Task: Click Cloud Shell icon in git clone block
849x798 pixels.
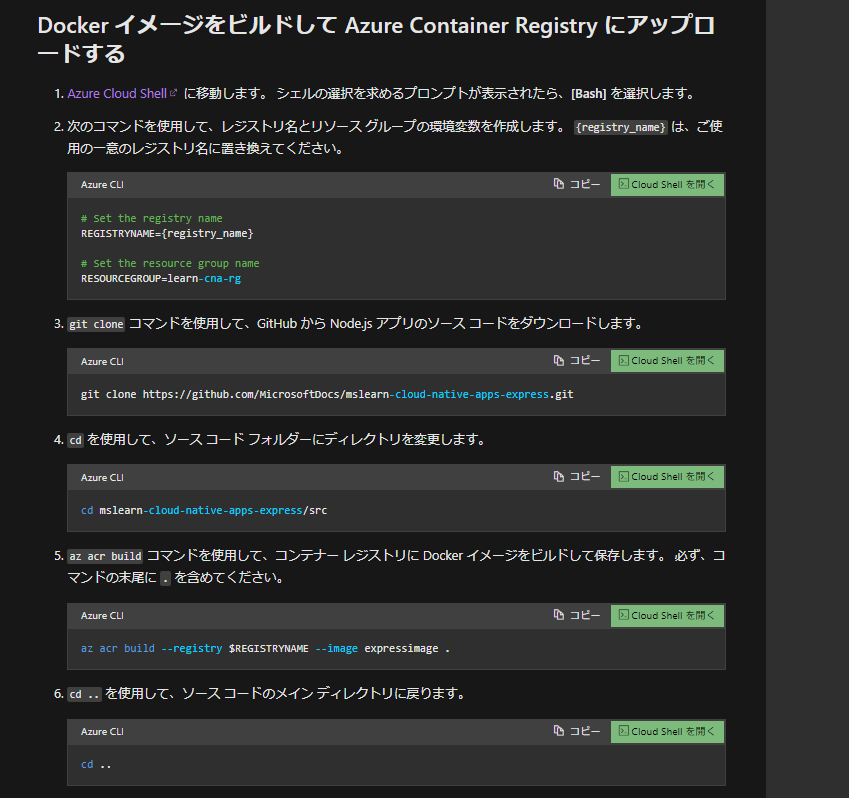Action: [x=623, y=360]
